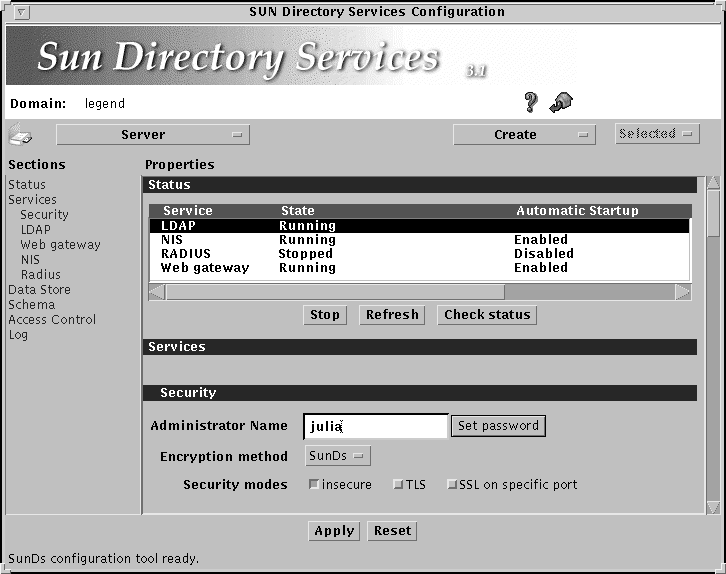This screenshot has height=574, width=726.
Task: Enable SSL on specific port checkbox
Action: (452, 485)
